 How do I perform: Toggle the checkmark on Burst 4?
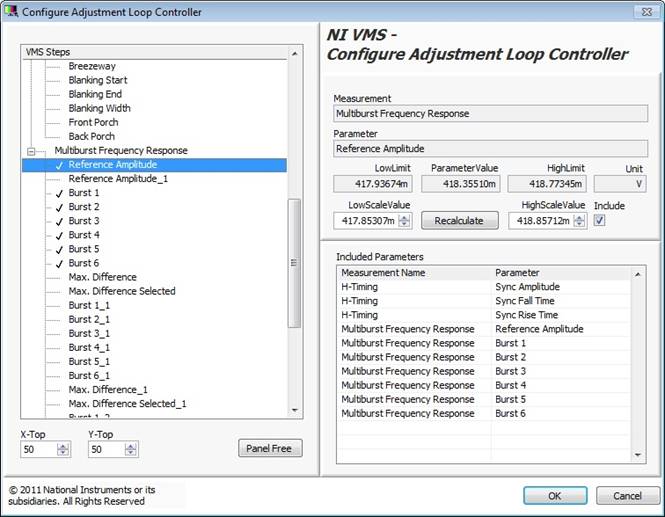(59, 235)
